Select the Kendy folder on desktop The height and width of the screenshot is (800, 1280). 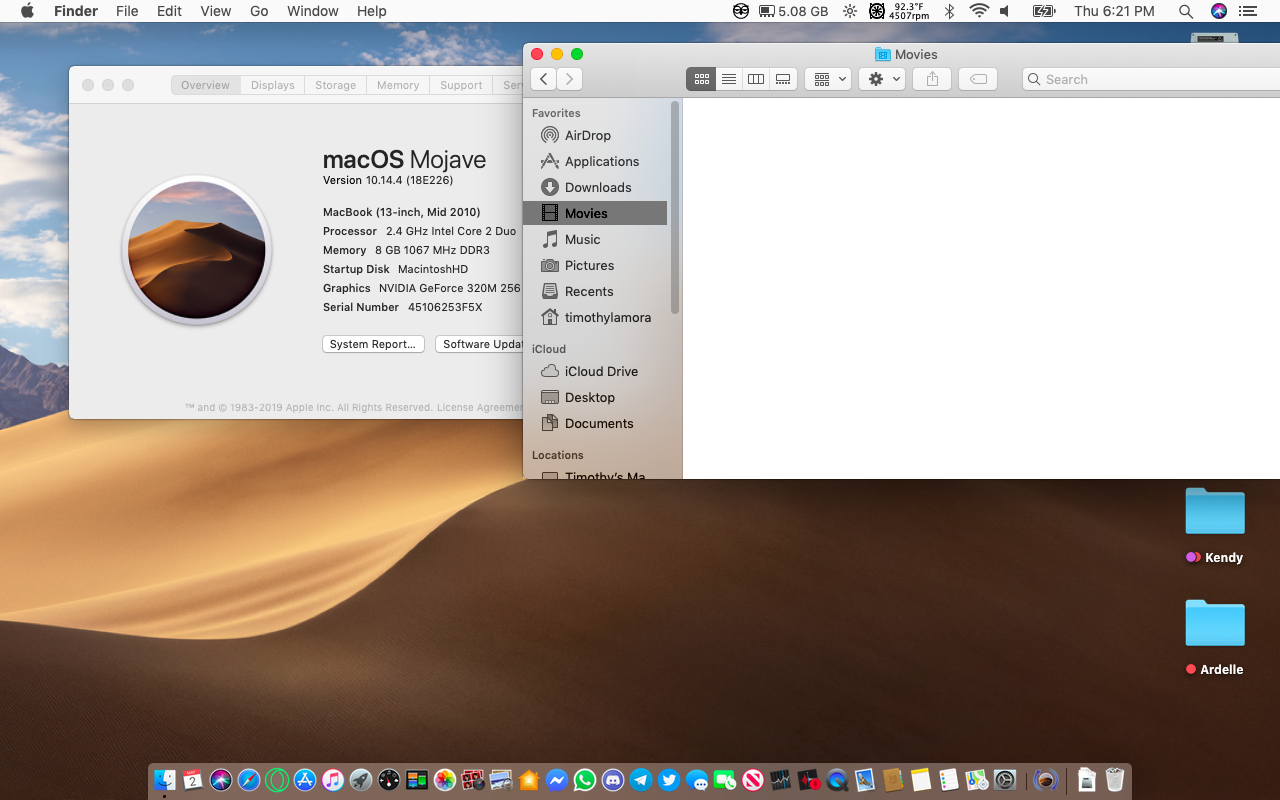click(1215, 525)
